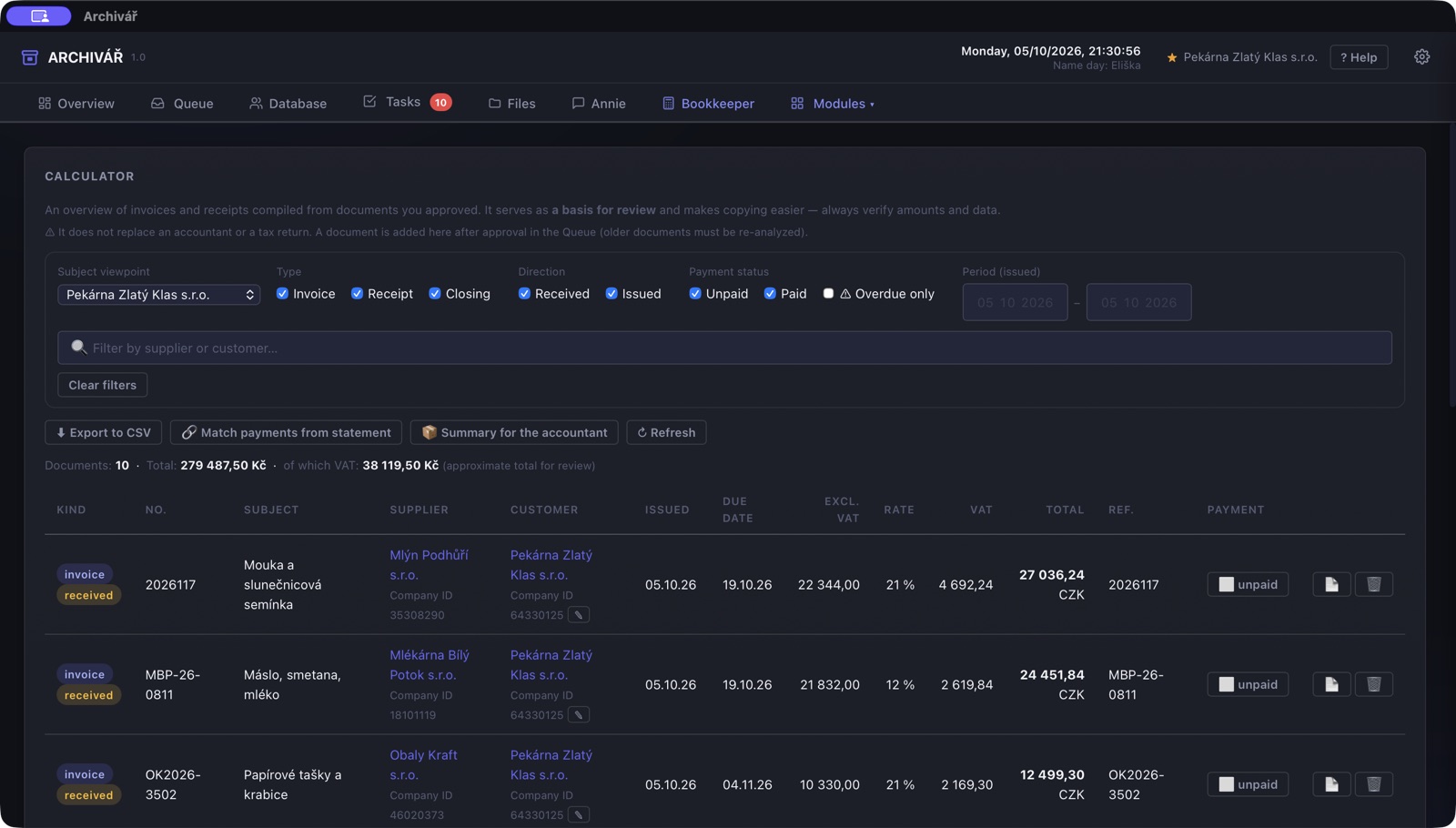Open the Annie chat tab

coord(599,104)
